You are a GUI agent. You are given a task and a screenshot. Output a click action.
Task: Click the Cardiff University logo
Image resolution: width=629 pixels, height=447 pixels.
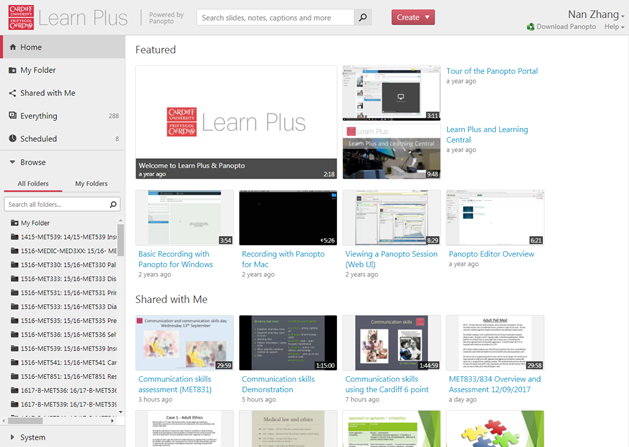tap(21, 18)
